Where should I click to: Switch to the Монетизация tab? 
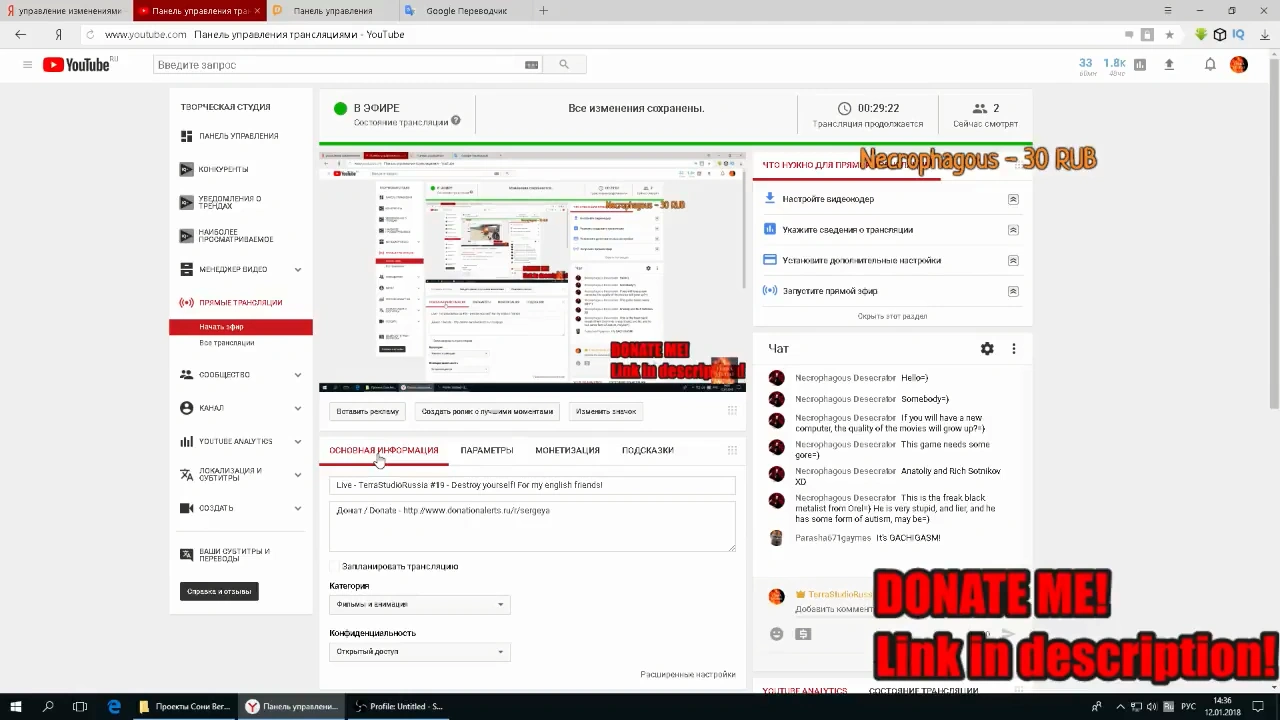pyautogui.click(x=567, y=450)
